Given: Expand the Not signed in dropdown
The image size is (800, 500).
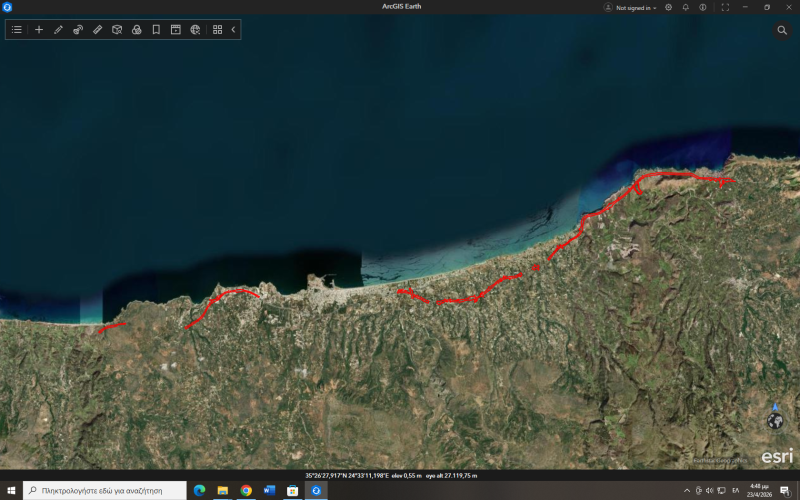Looking at the screenshot, I should 631,8.
